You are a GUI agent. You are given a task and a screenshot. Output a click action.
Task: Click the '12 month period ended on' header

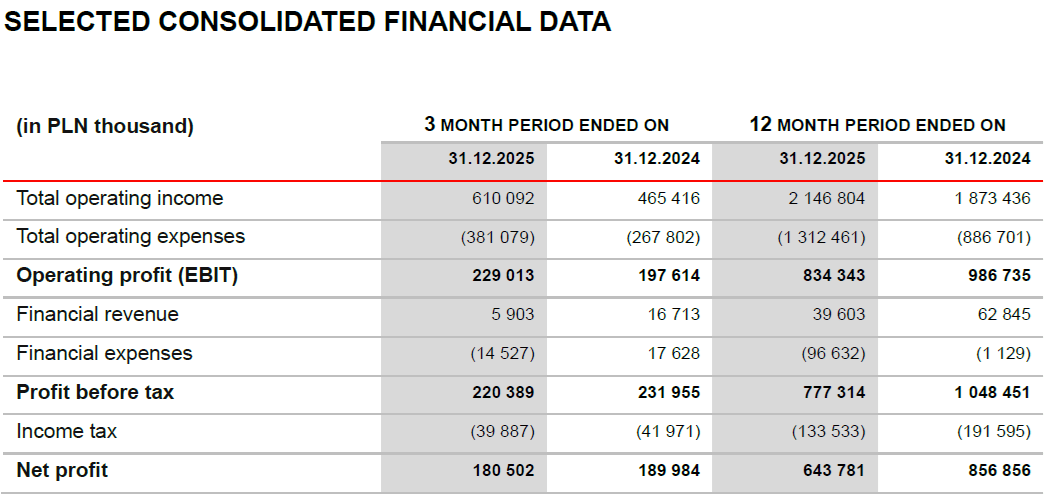[x=877, y=125]
